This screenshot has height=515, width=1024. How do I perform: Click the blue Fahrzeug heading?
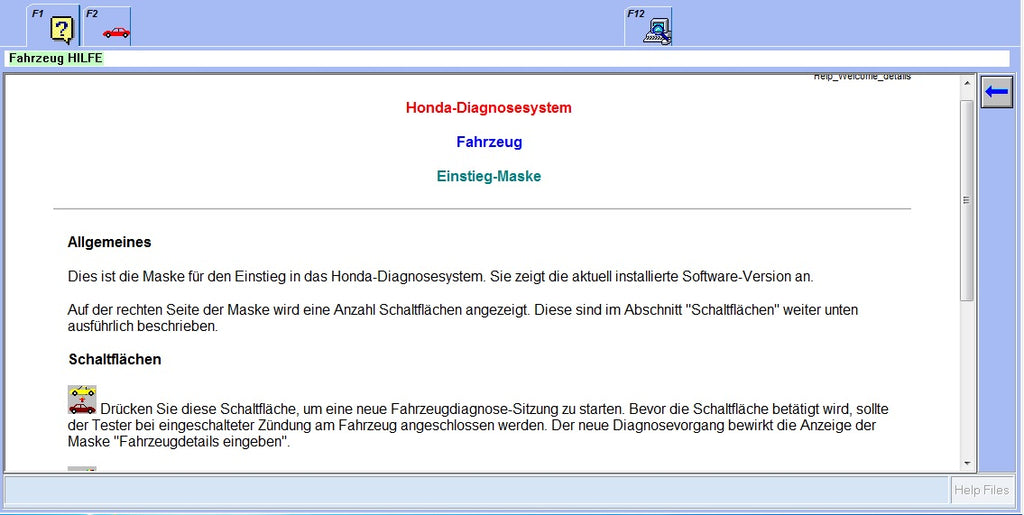tap(489, 142)
